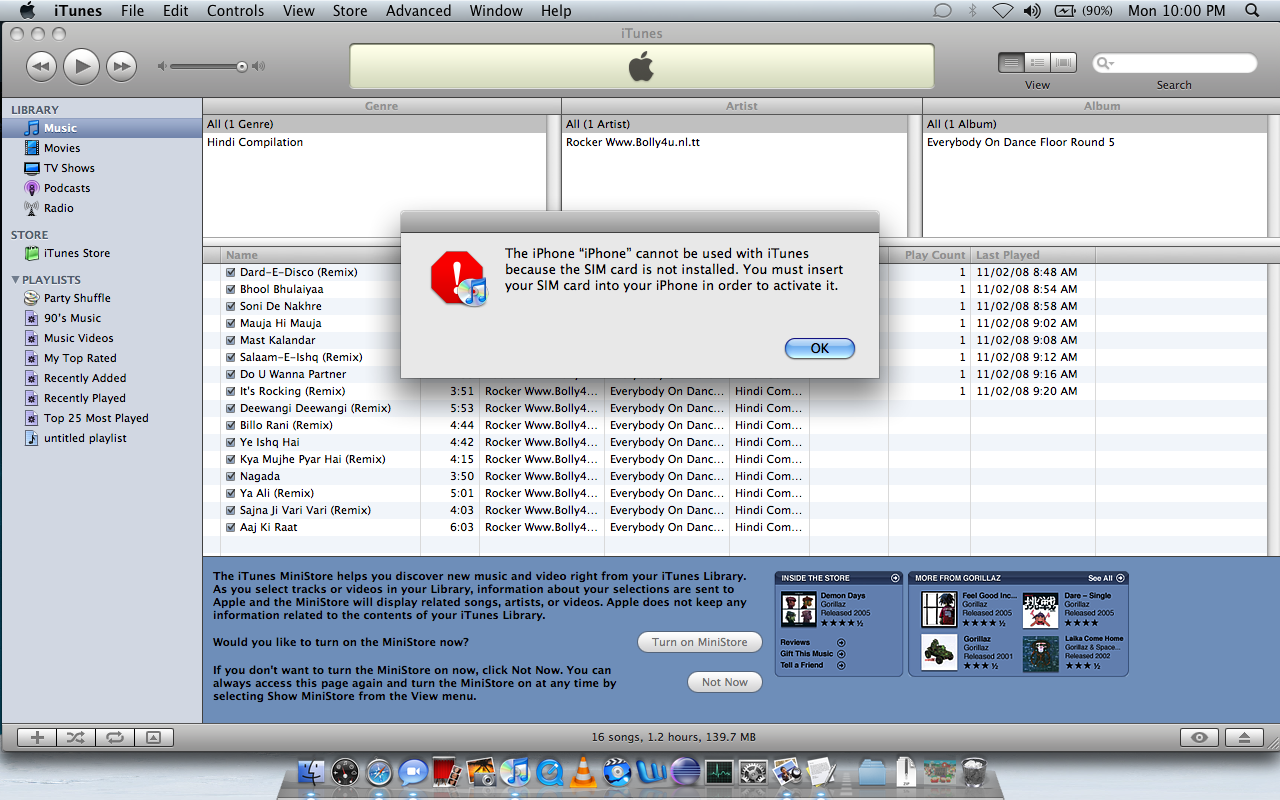Image resolution: width=1280 pixels, height=800 pixels.
Task: Toggle repeat at the bottom bar
Action: pyautogui.click(x=115, y=738)
